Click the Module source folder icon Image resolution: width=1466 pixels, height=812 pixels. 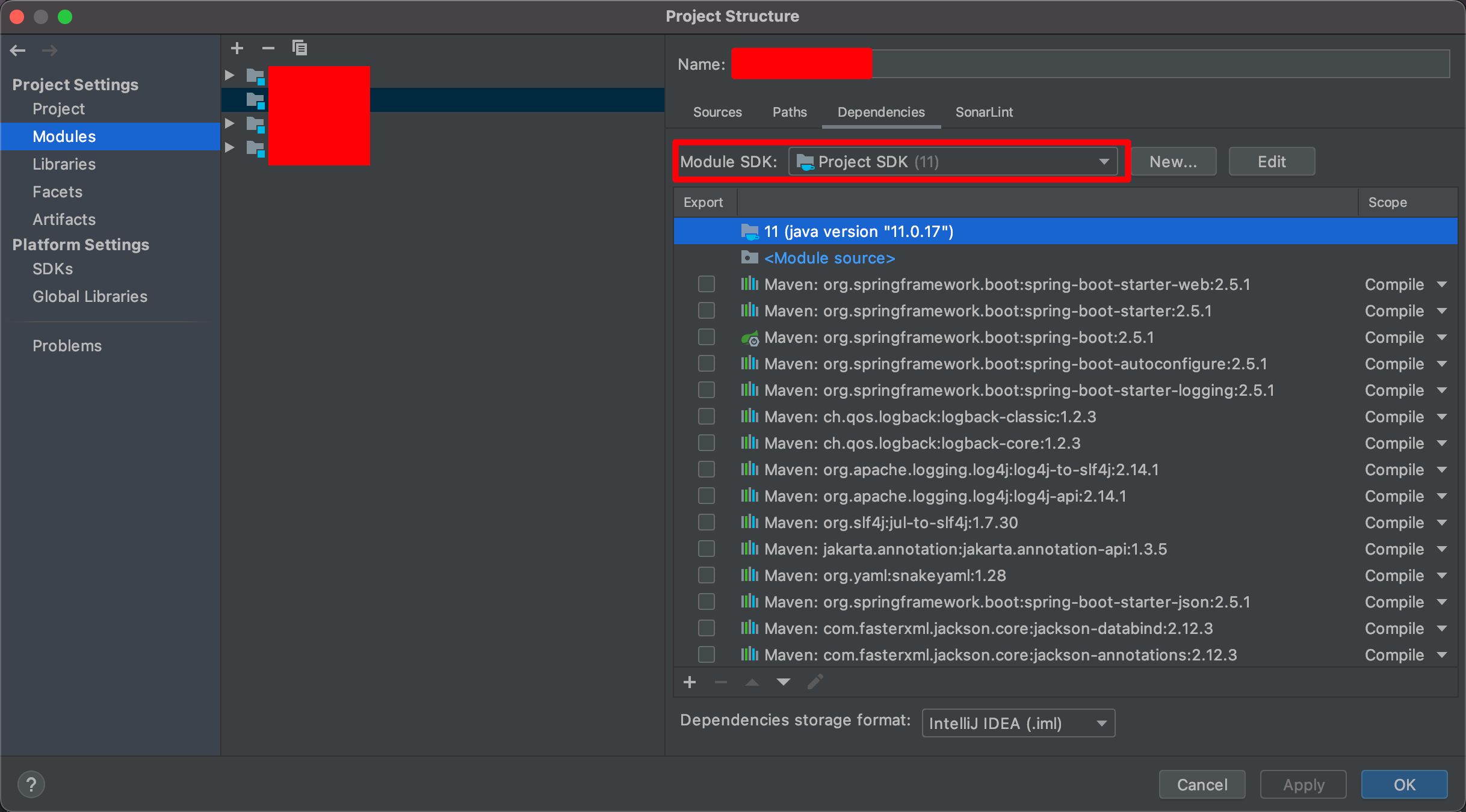[x=749, y=258]
